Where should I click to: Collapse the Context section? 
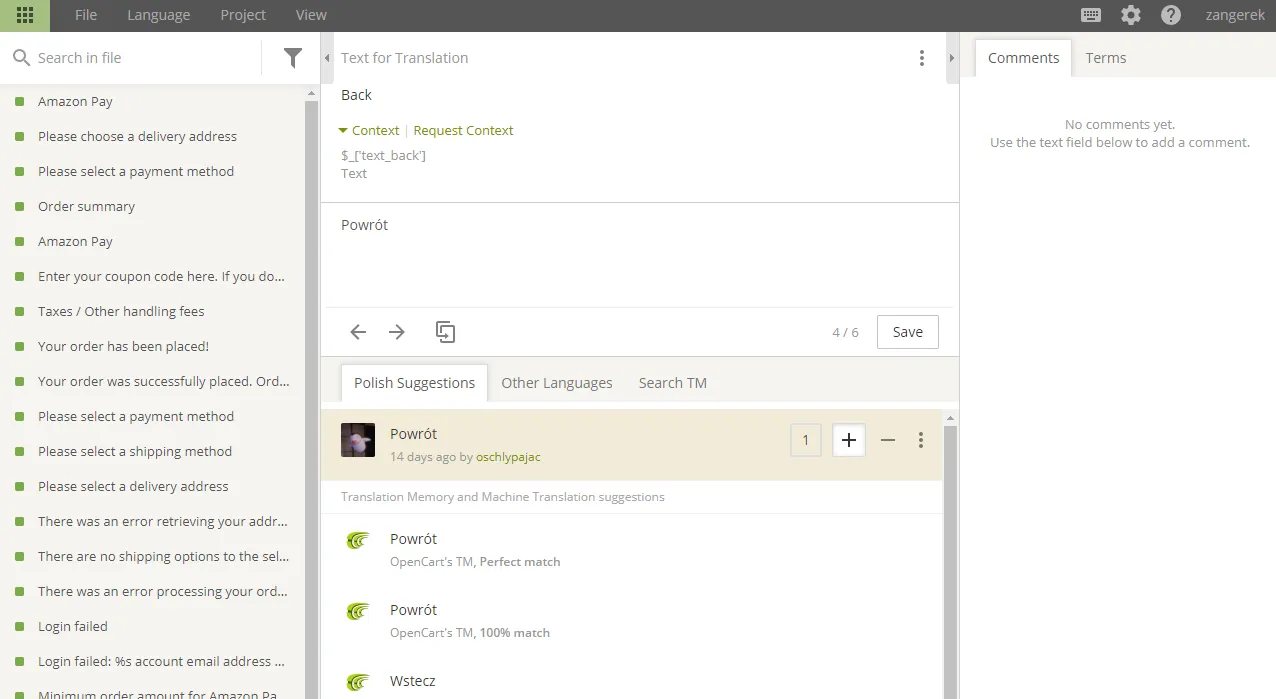point(369,131)
